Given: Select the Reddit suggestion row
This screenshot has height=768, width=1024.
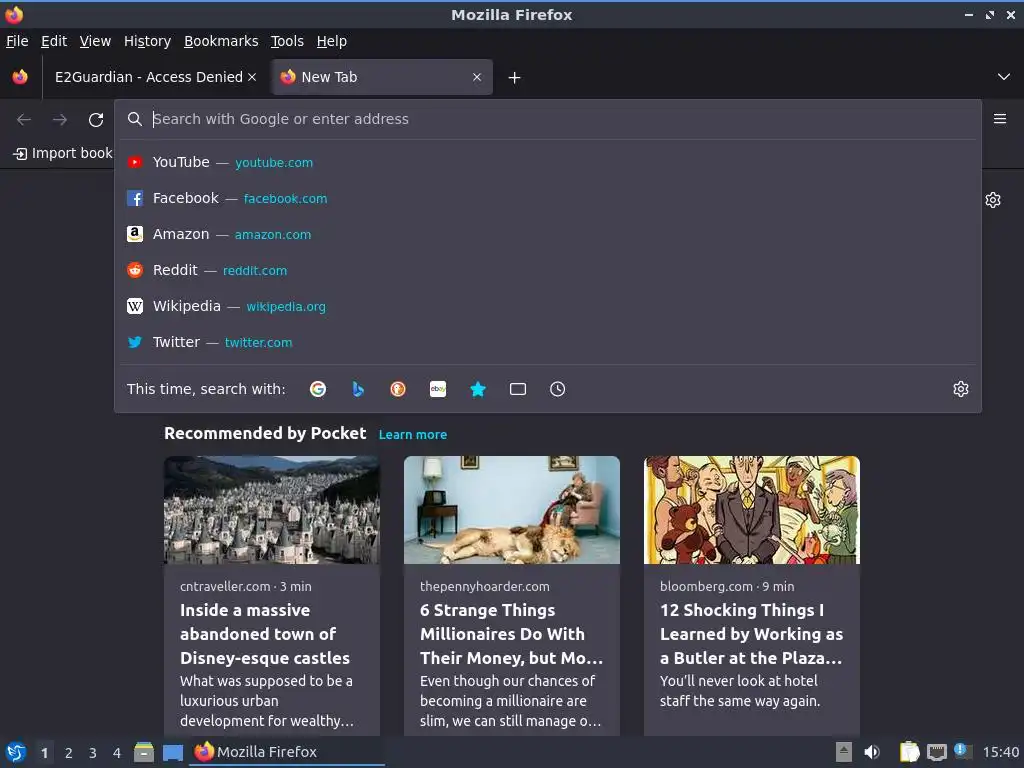Looking at the screenshot, I should 548,270.
